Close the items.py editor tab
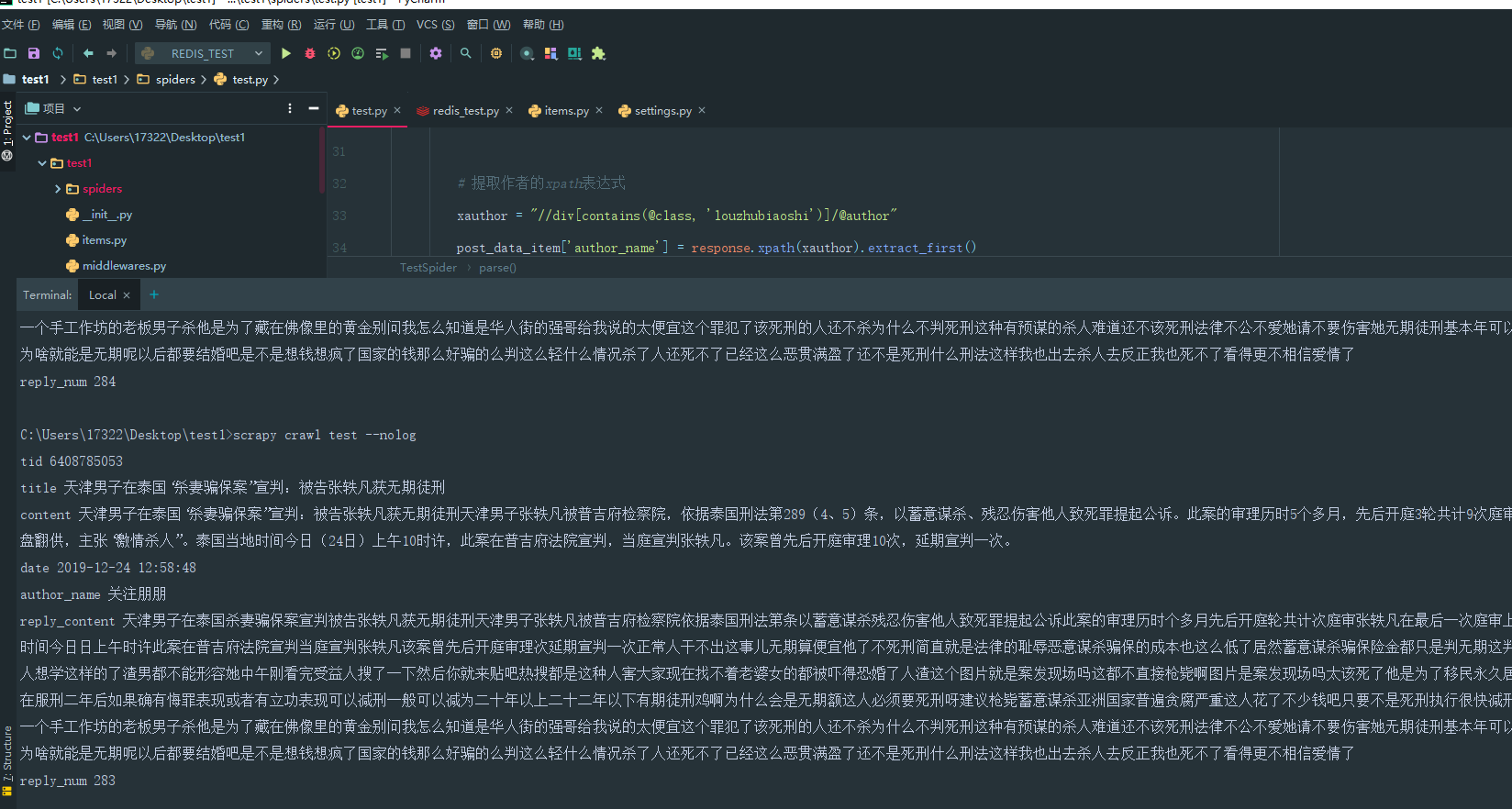1512x809 pixels. pyautogui.click(x=599, y=110)
